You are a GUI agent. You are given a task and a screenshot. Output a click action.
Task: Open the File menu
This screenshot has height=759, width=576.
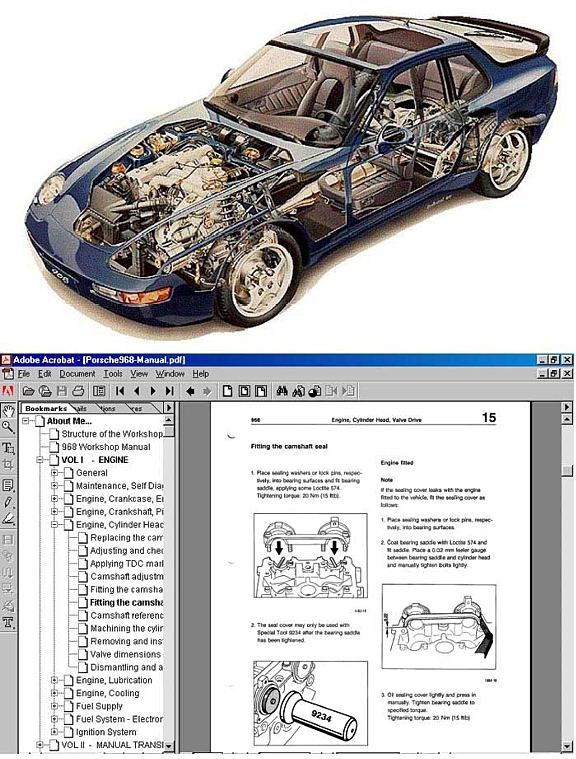tap(24, 374)
